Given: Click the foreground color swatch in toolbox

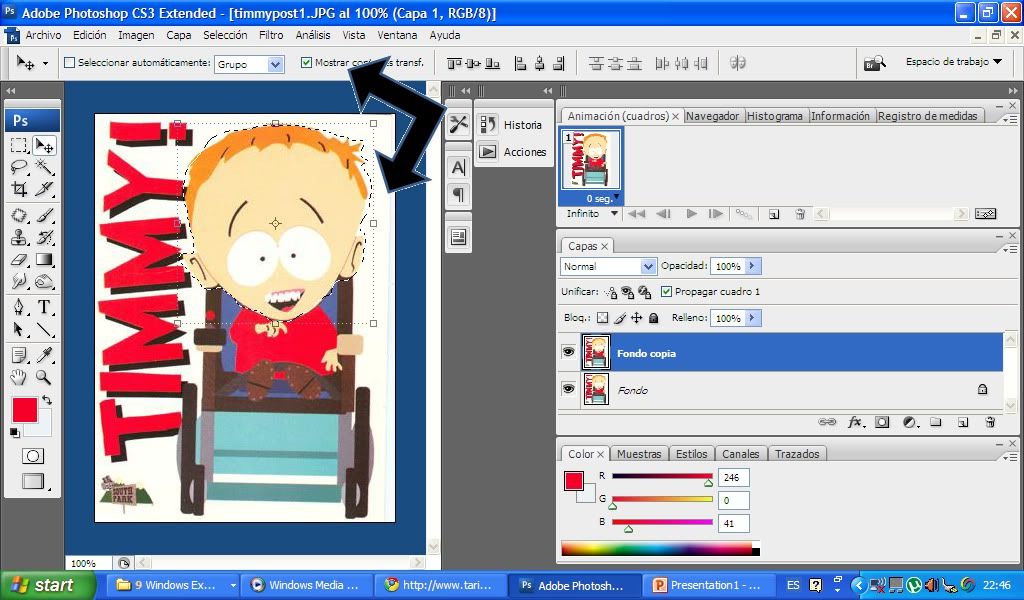Looking at the screenshot, I should pos(25,410).
